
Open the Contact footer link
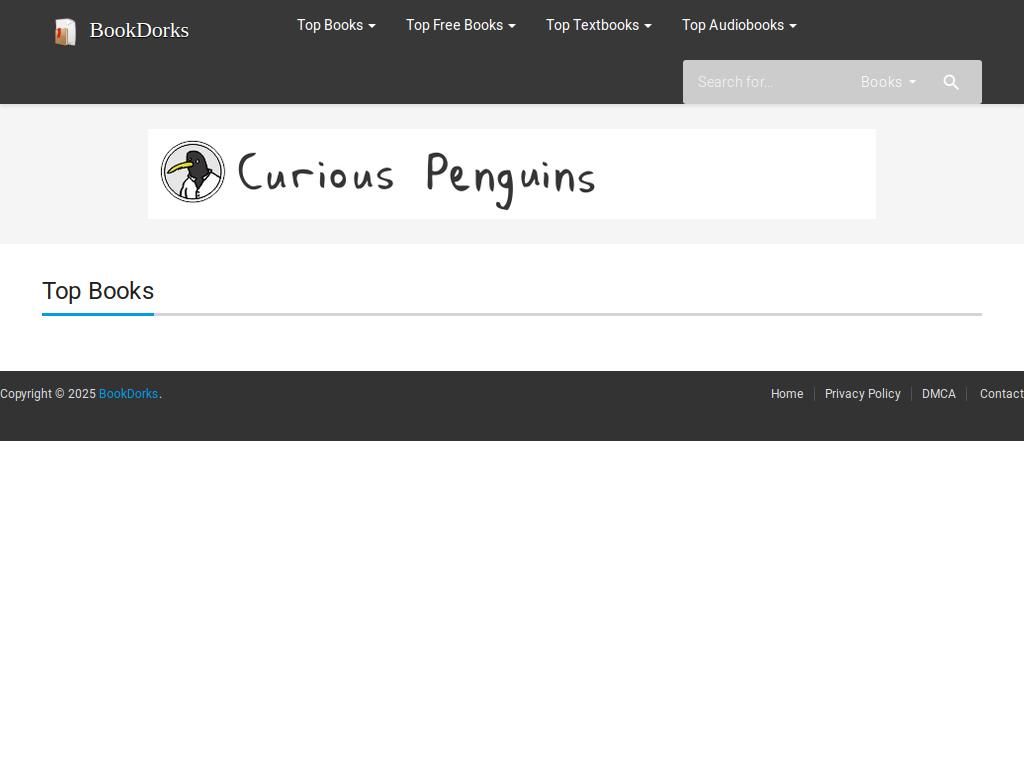[1001, 394]
